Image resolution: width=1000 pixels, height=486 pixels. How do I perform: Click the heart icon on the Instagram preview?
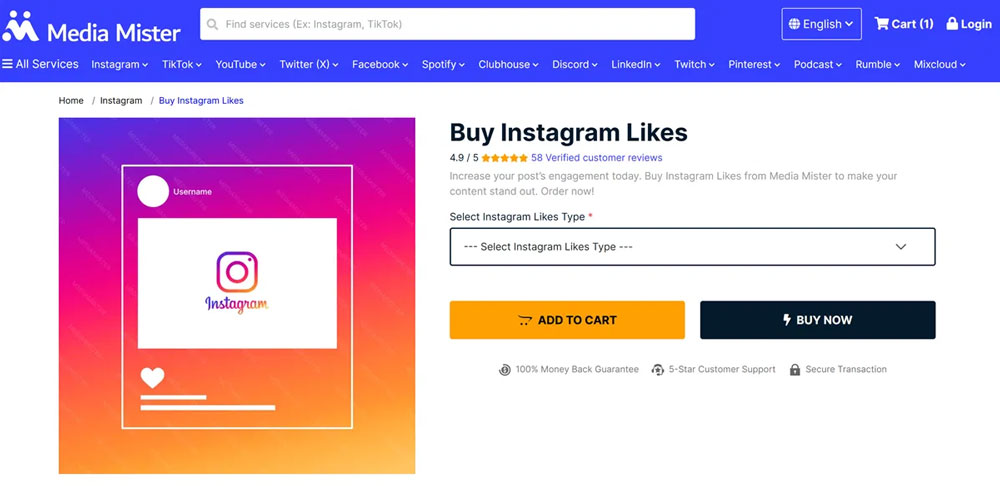[x=152, y=378]
